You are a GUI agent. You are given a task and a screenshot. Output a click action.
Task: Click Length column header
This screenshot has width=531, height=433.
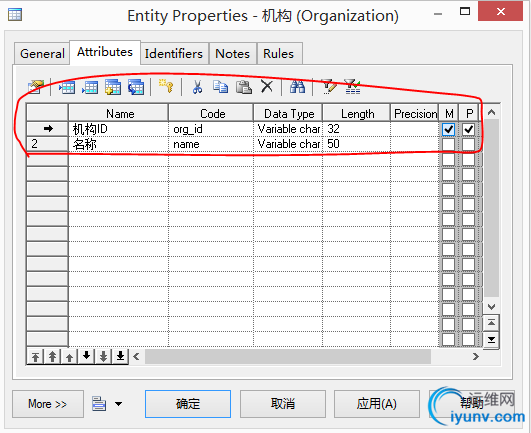[356, 113]
